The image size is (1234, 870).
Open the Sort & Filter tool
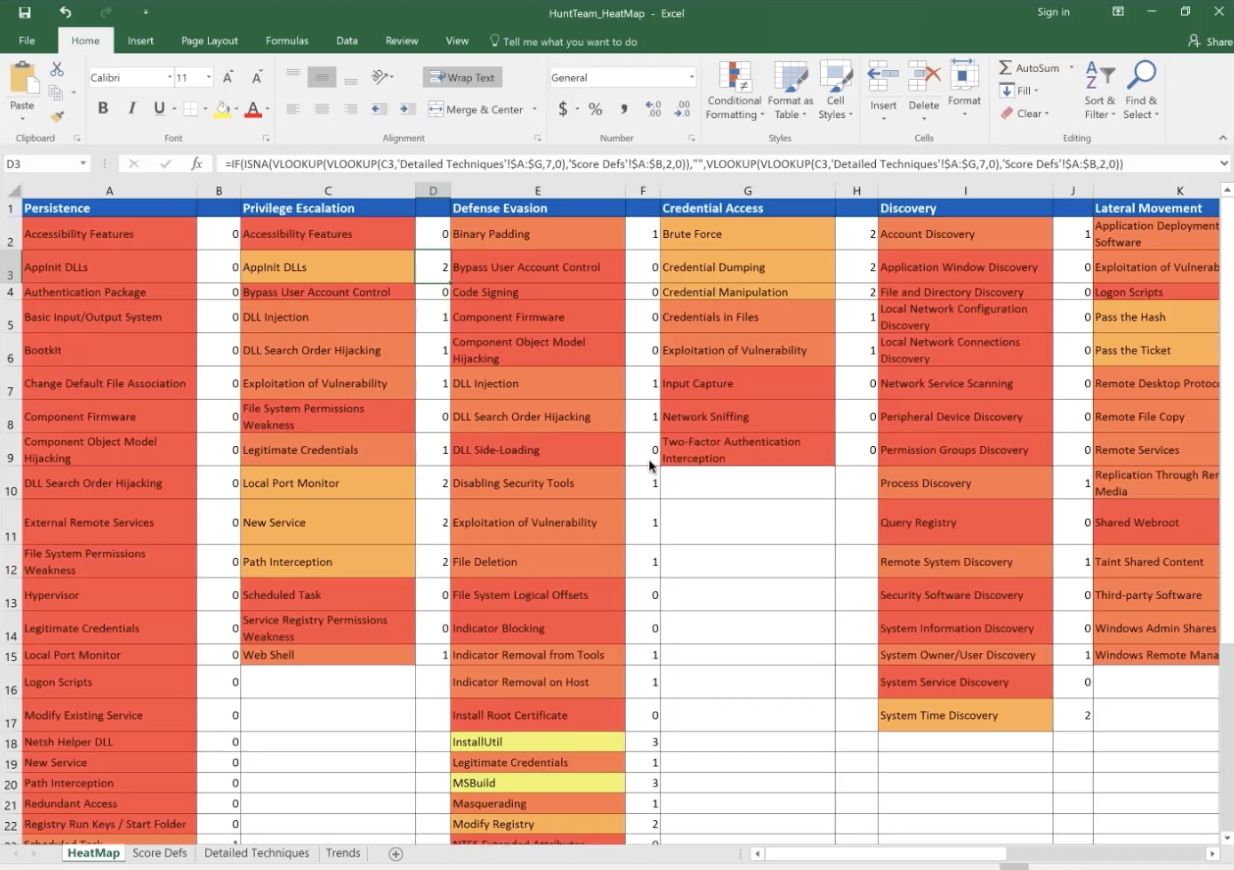(1100, 91)
